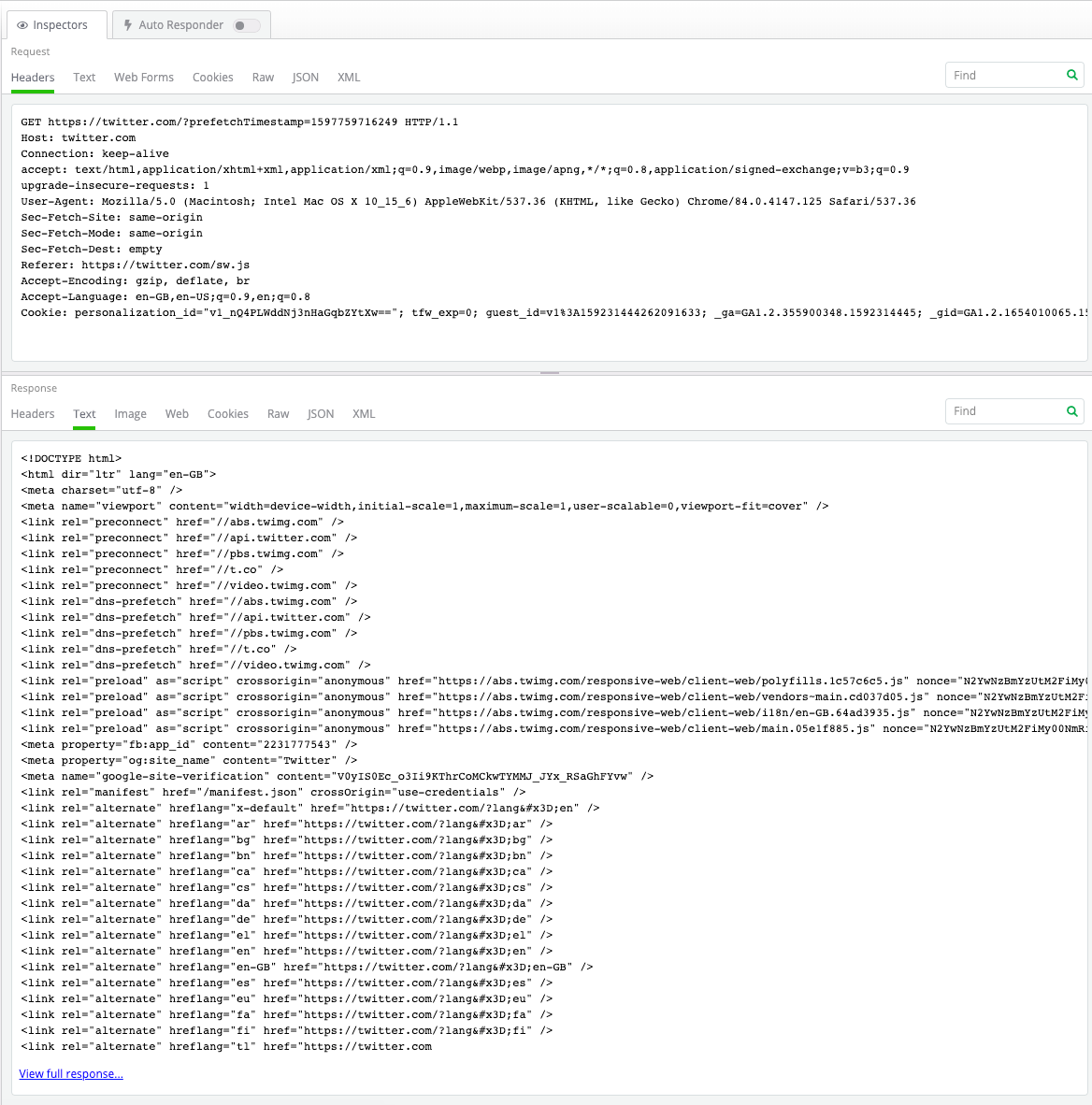Click the preconnect //video.twimg.com line
Screen dimensions: 1092x1105
click(x=189, y=585)
